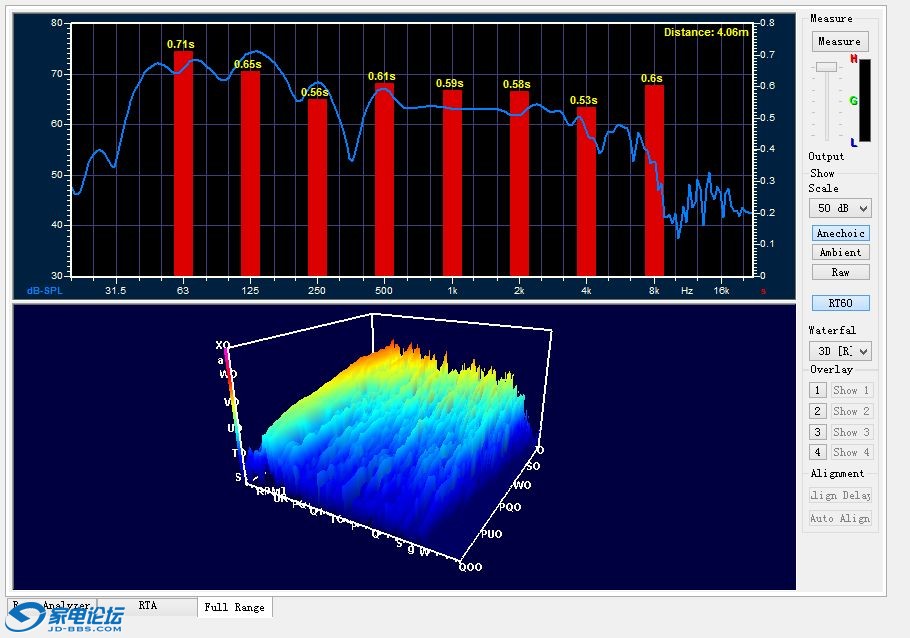Toggle the RT60 display button

point(840,303)
